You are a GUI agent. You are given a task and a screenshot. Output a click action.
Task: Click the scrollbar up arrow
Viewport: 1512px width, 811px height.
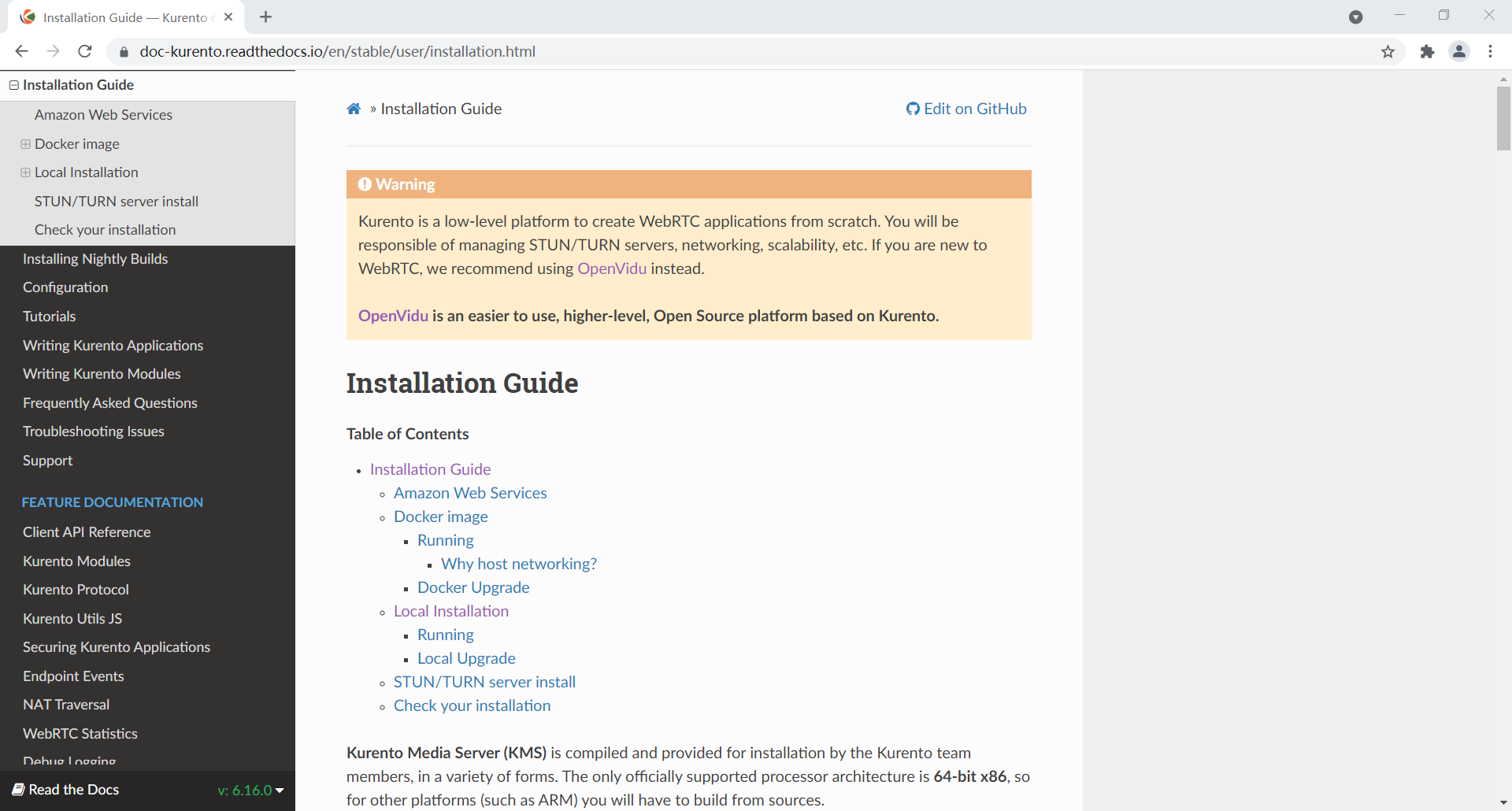click(x=1503, y=79)
